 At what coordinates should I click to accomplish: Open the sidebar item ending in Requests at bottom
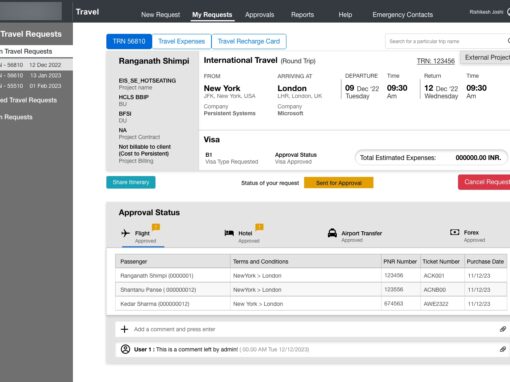pyautogui.click(x=16, y=117)
